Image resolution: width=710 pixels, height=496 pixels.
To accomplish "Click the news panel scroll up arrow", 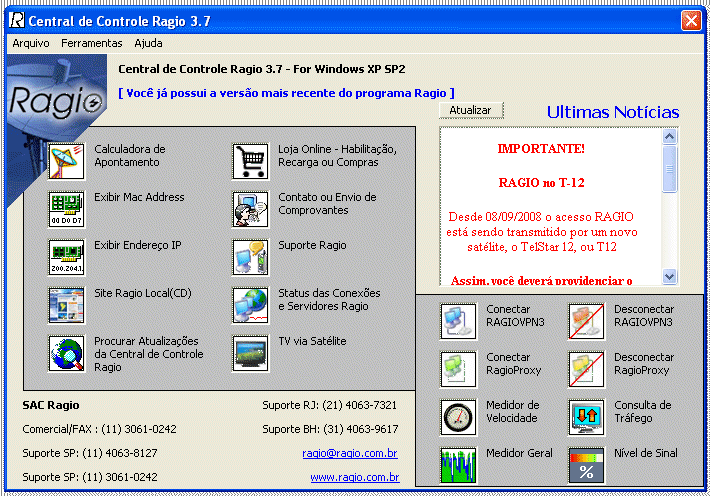I will (x=669, y=136).
